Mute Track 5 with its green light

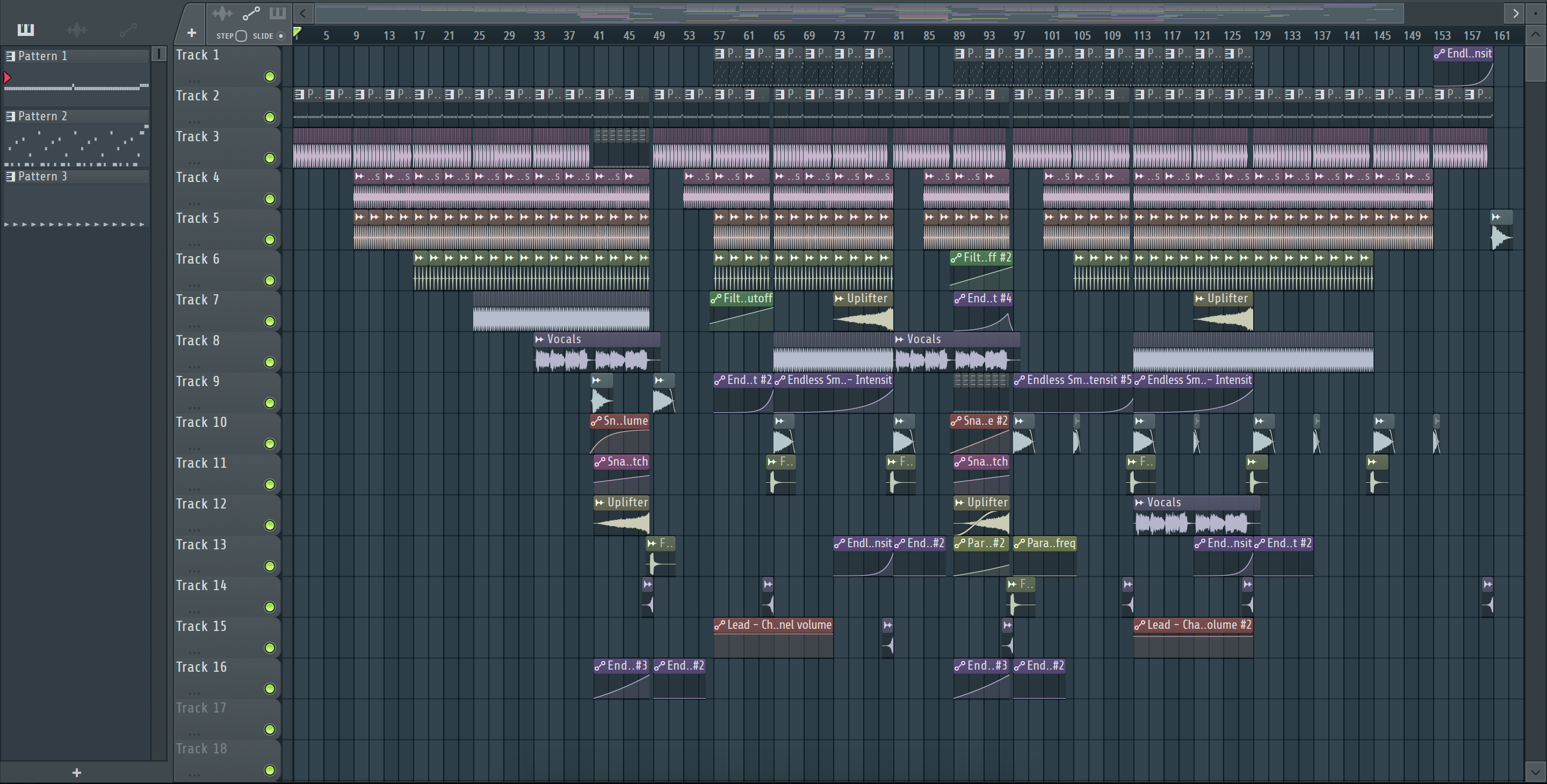point(270,240)
